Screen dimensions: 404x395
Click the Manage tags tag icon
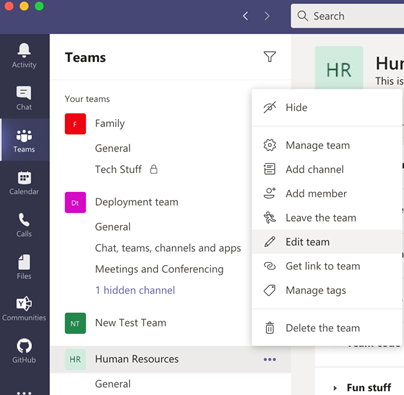tap(270, 290)
